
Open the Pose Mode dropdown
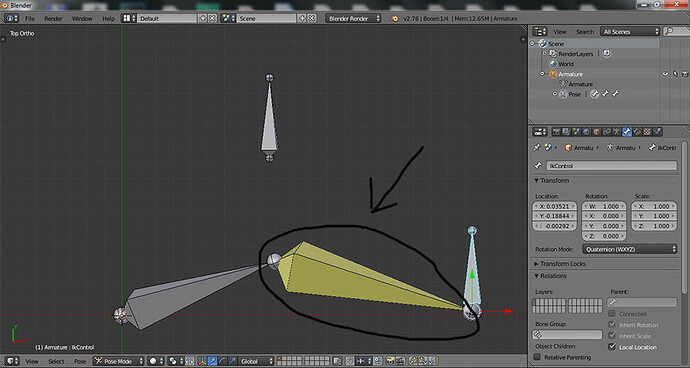coord(118,361)
